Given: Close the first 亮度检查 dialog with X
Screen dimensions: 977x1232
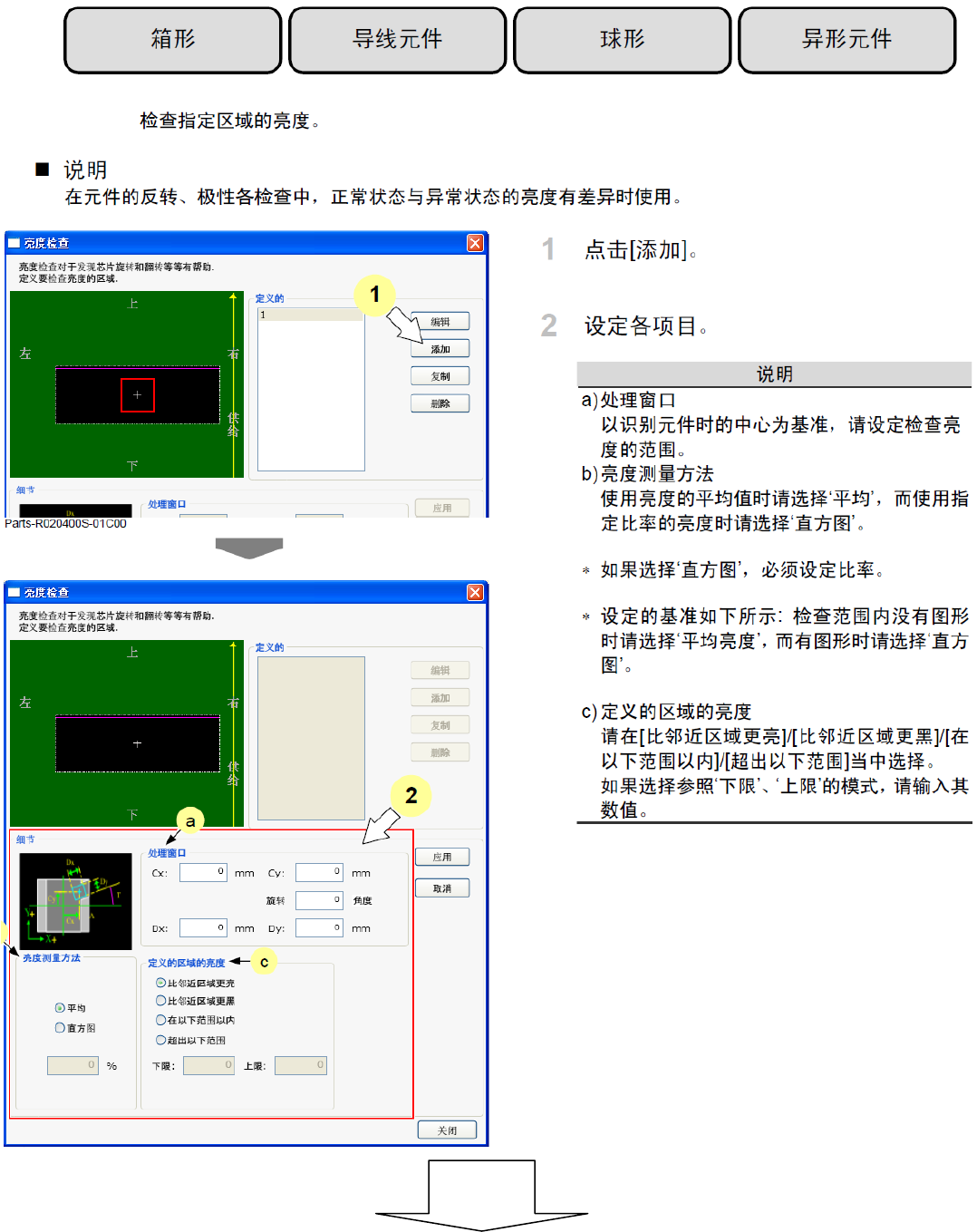Looking at the screenshot, I should coord(475,243).
